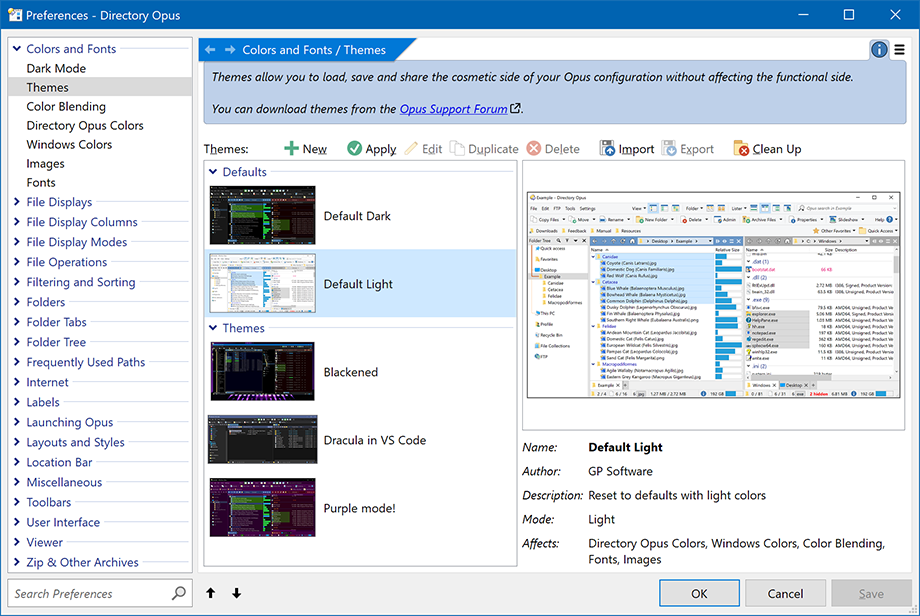Open the Directory Opus Colors page

(85, 126)
